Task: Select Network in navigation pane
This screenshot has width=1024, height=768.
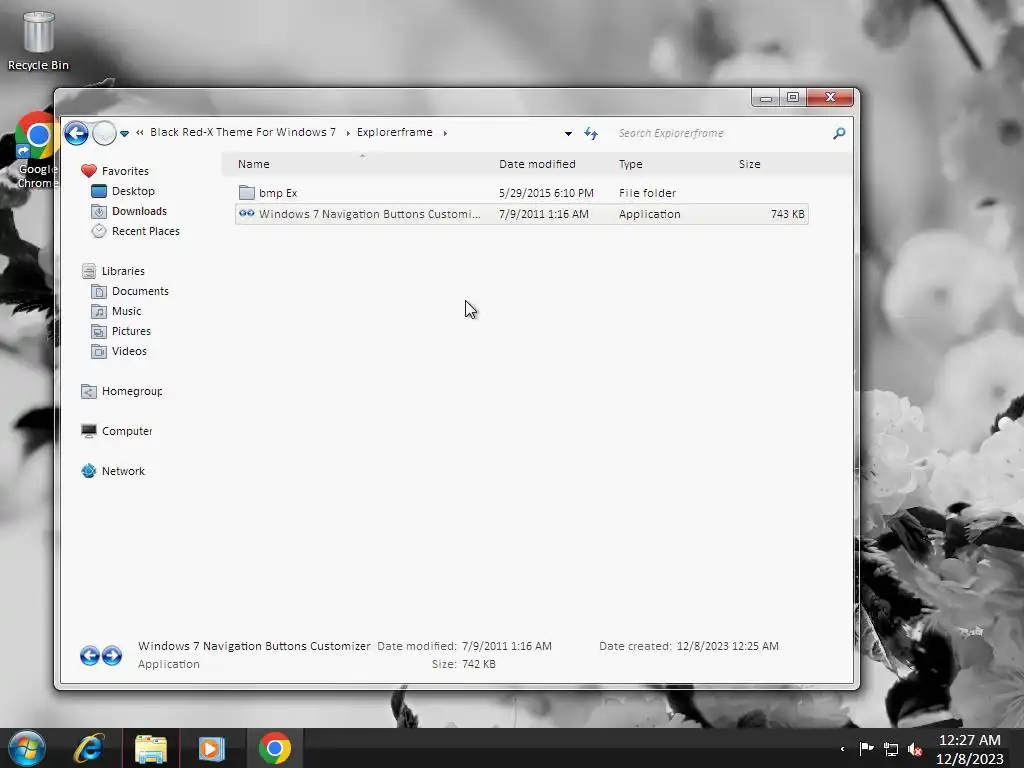Action: click(123, 471)
